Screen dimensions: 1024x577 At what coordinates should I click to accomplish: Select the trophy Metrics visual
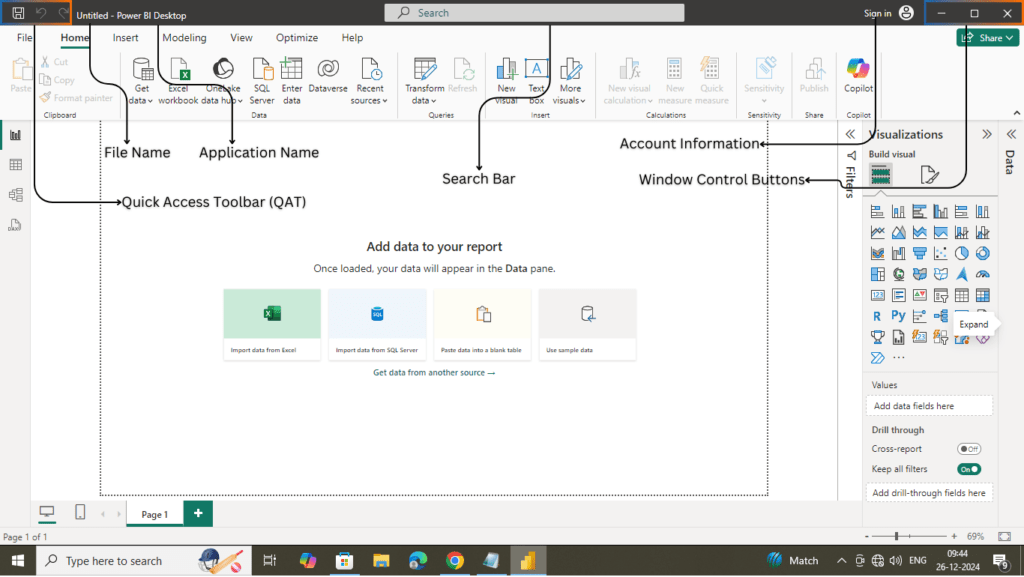877,337
